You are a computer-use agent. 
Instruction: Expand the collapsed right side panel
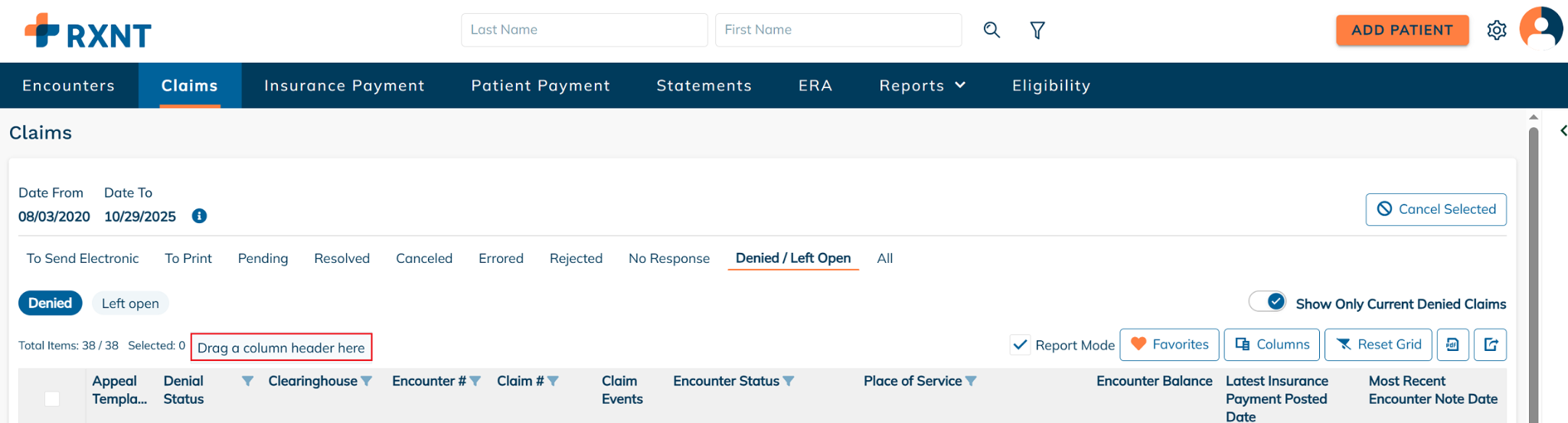[1563, 131]
